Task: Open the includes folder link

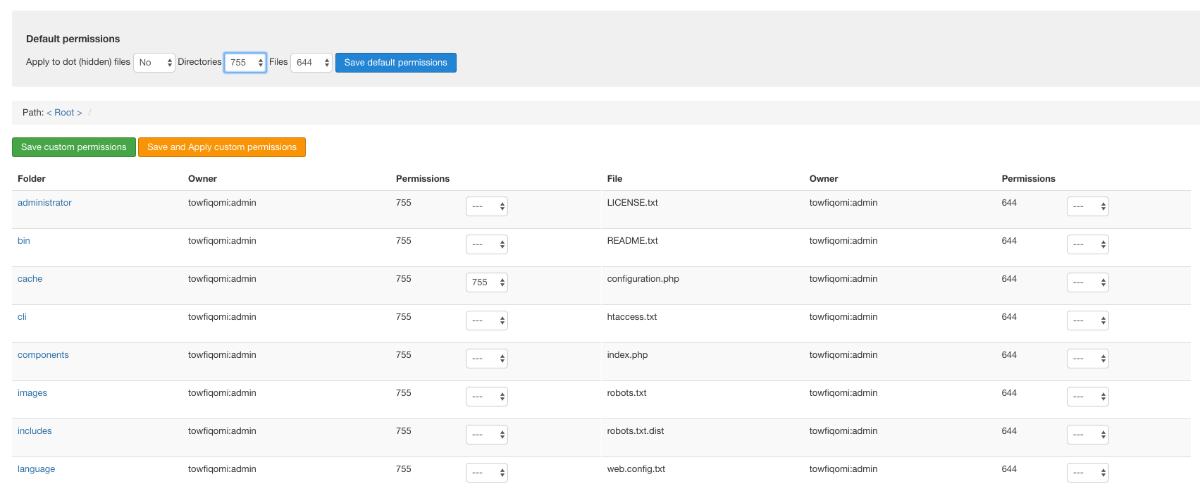Action: (35, 431)
